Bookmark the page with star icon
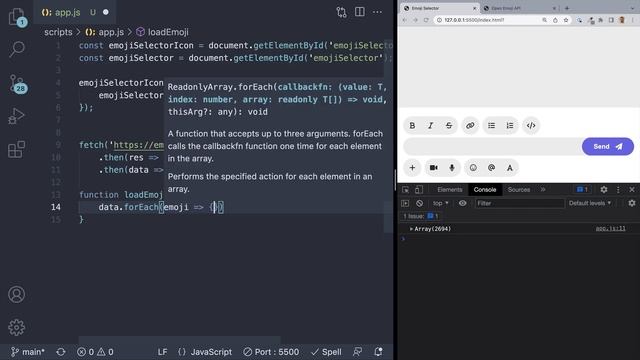The image size is (640, 360). (x=566, y=20)
